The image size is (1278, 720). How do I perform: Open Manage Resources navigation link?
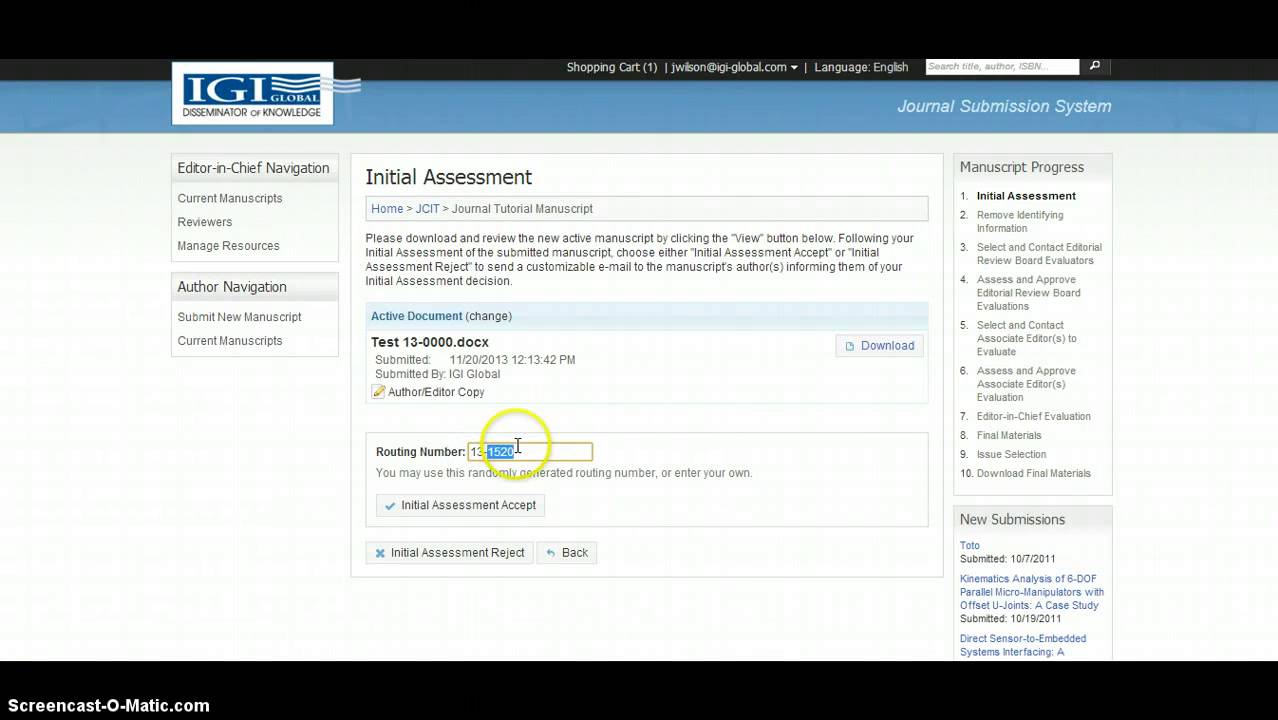pyautogui.click(x=228, y=246)
